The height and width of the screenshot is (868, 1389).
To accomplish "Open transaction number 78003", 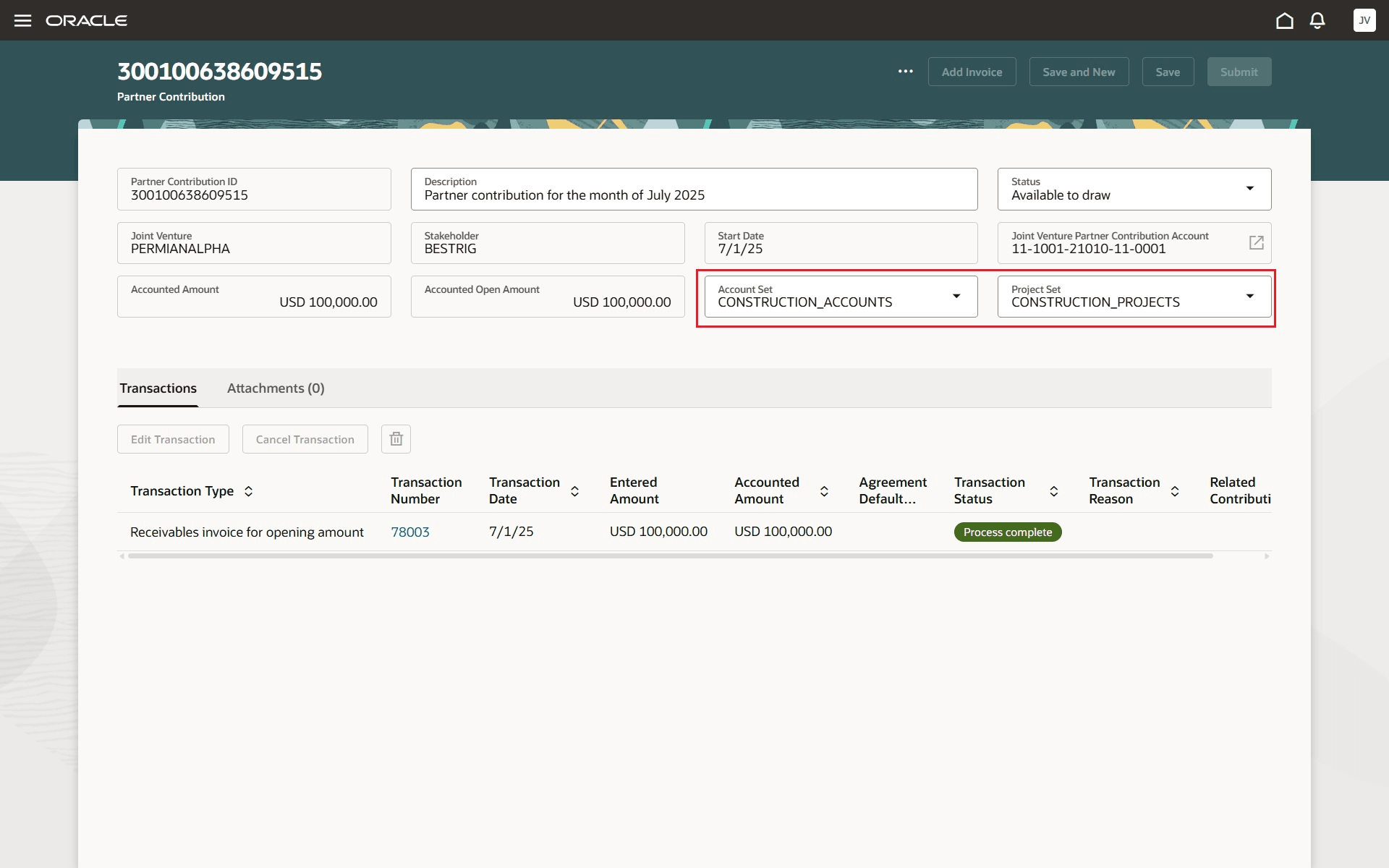I will click(410, 532).
